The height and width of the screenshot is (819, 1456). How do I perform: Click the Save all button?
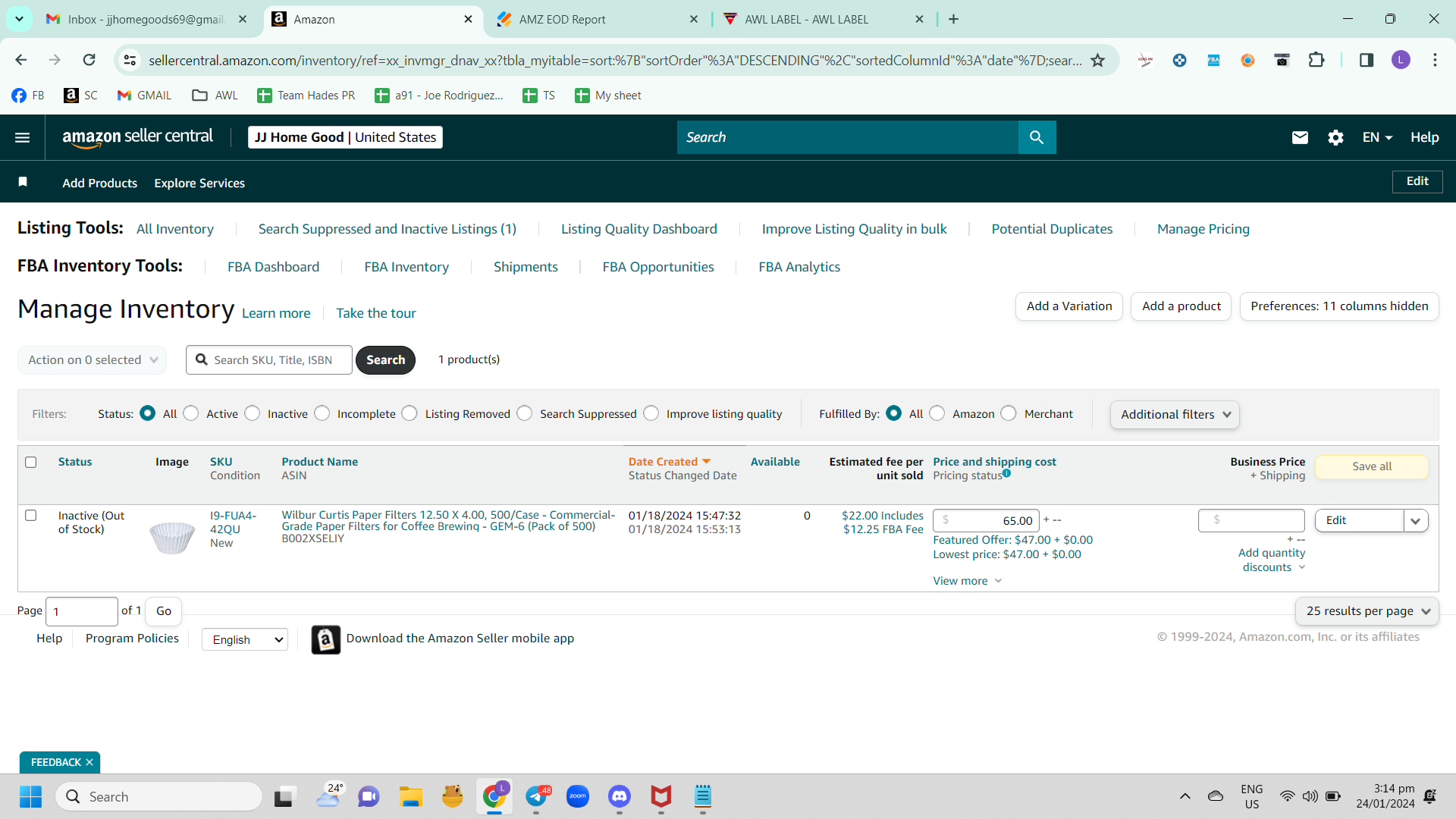pos(1372,466)
